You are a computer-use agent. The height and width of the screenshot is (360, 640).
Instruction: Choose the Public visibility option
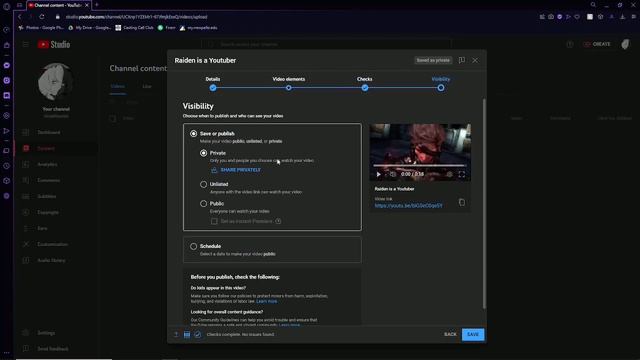coord(203,203)
